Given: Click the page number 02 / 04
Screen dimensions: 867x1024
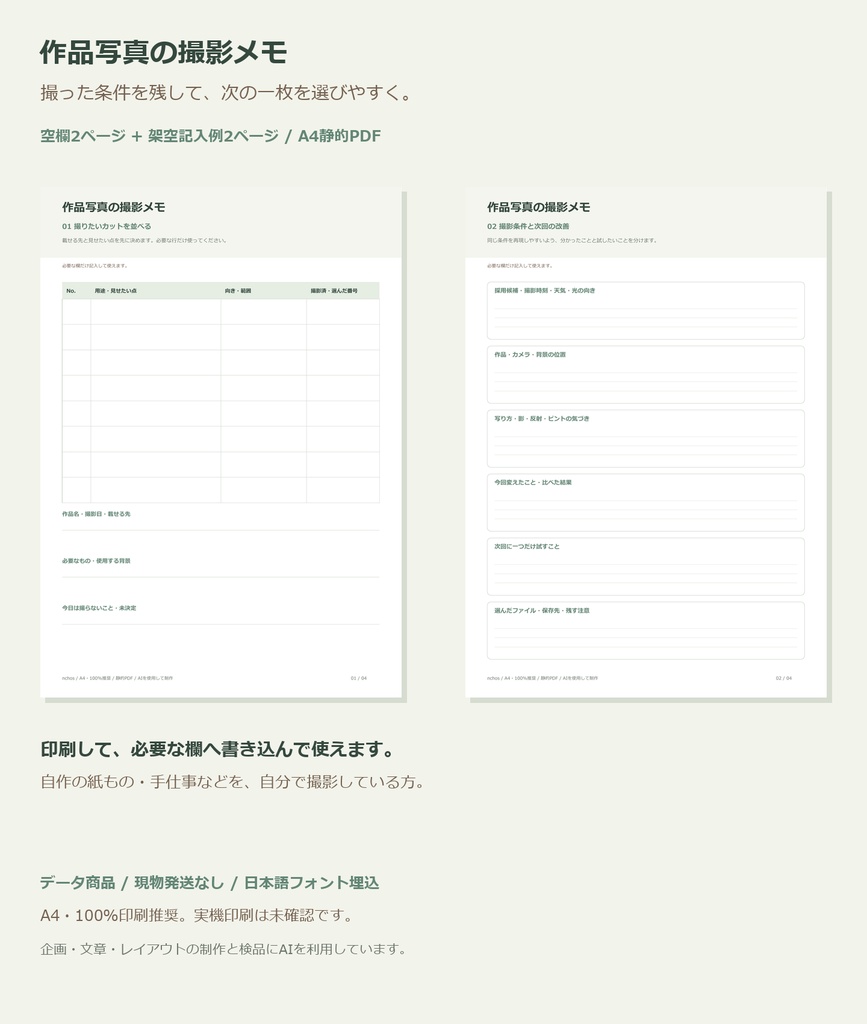Looking at the screenshot, I should 783,678.
